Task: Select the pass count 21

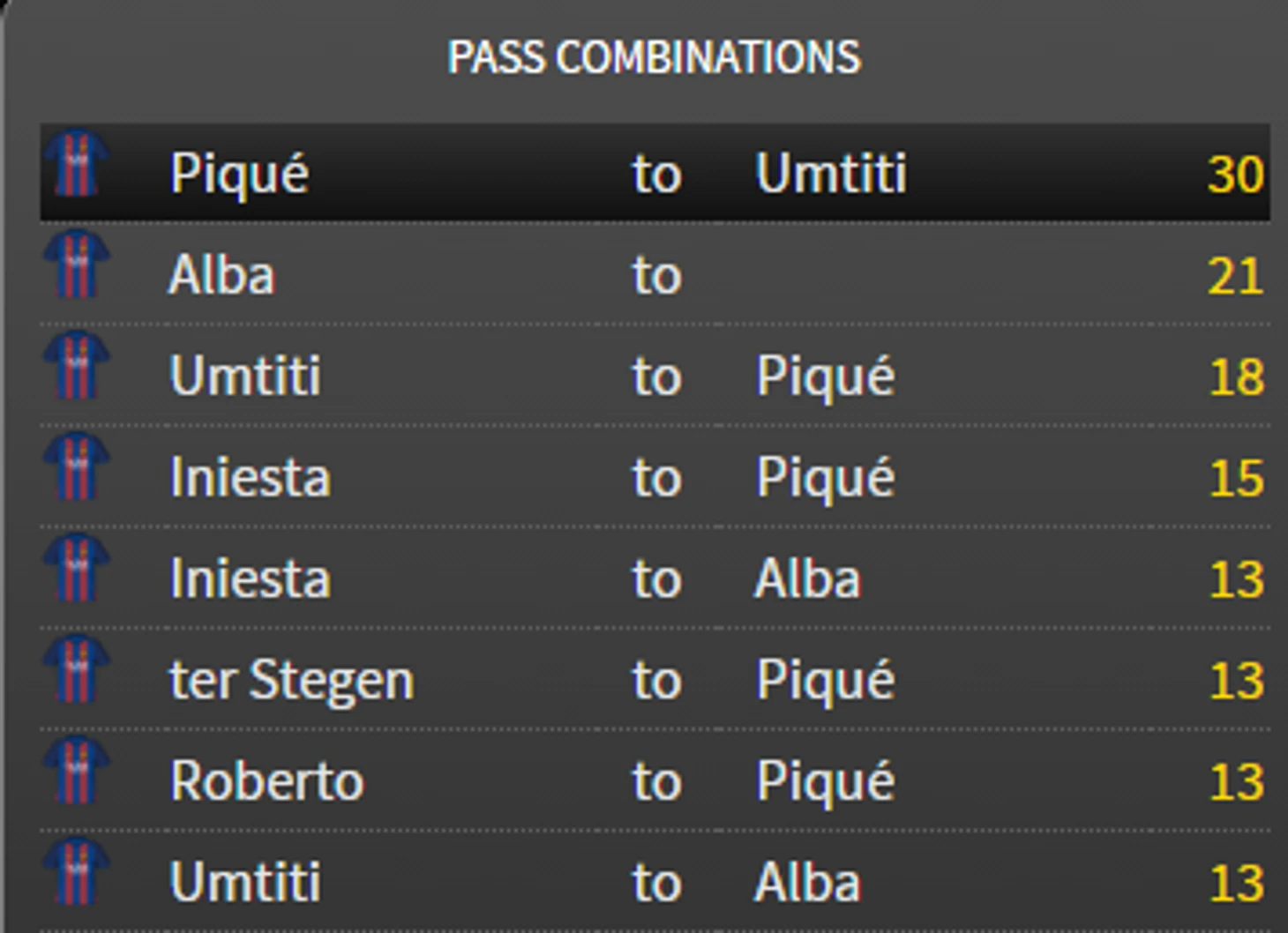Action: pos(1235,276)
